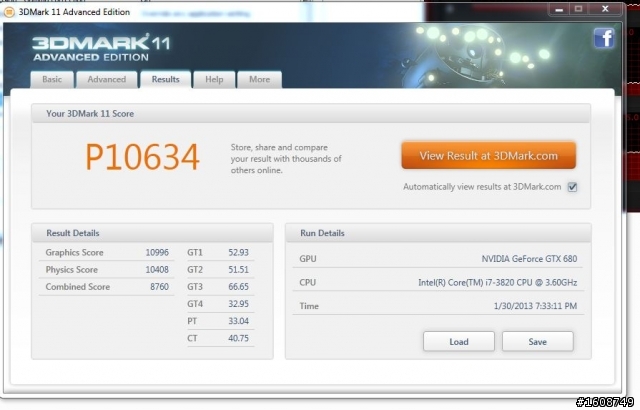Click the GT3 result 66.65
The height and width of the screenshot is (410, 640).
tap(238, 287)
